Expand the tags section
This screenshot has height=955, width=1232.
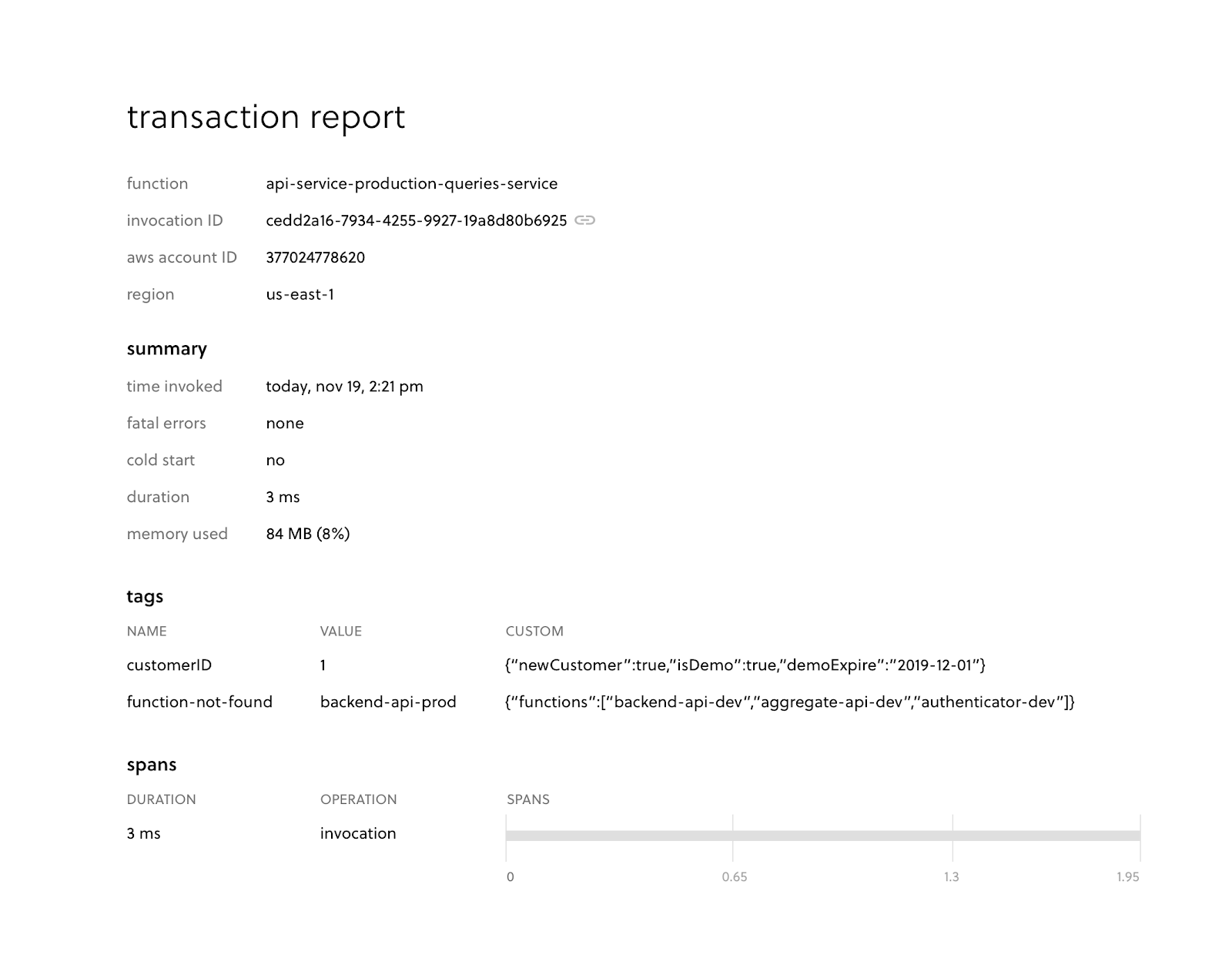tap(145, 596)
